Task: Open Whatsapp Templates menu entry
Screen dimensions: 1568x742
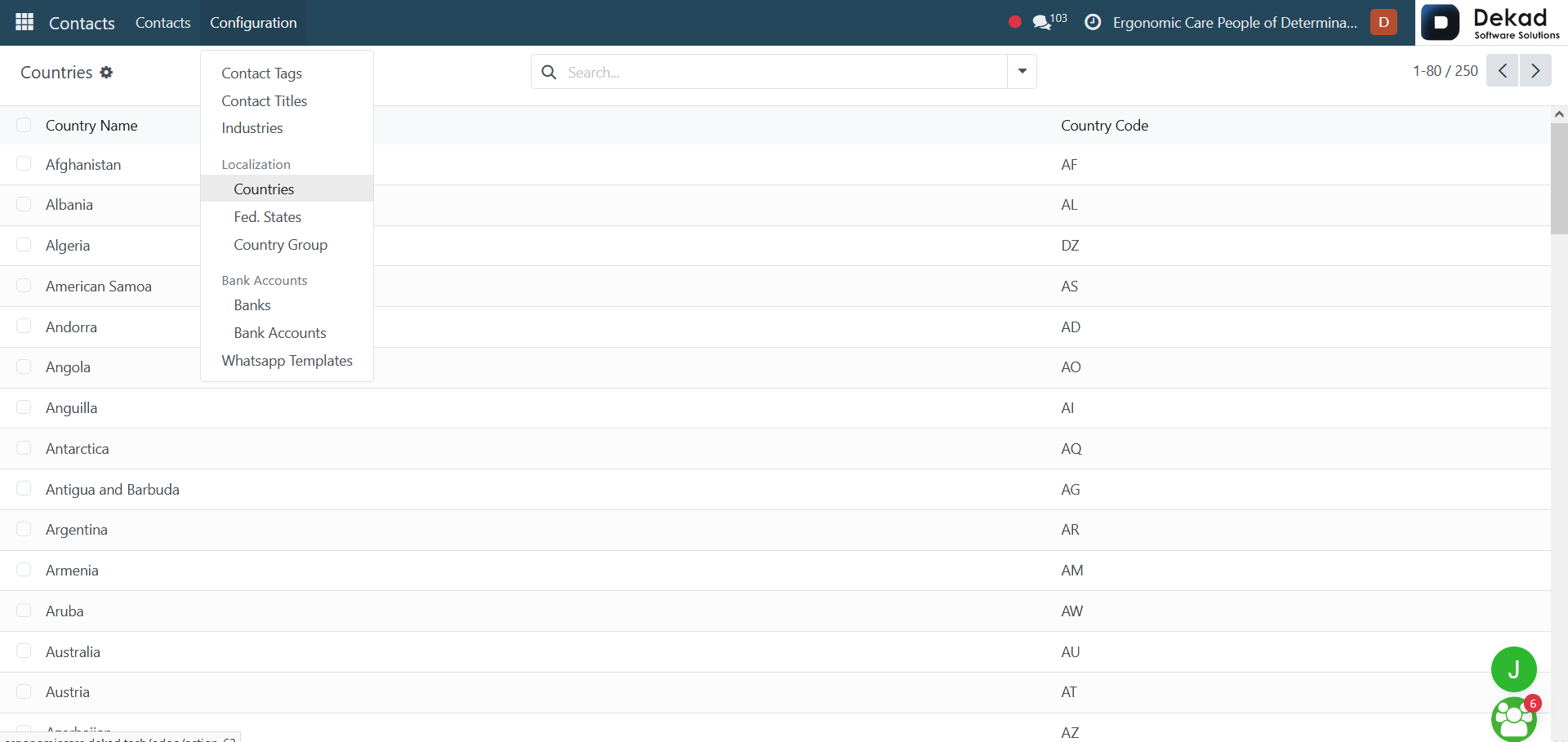Action: click(x=287, y=361)
